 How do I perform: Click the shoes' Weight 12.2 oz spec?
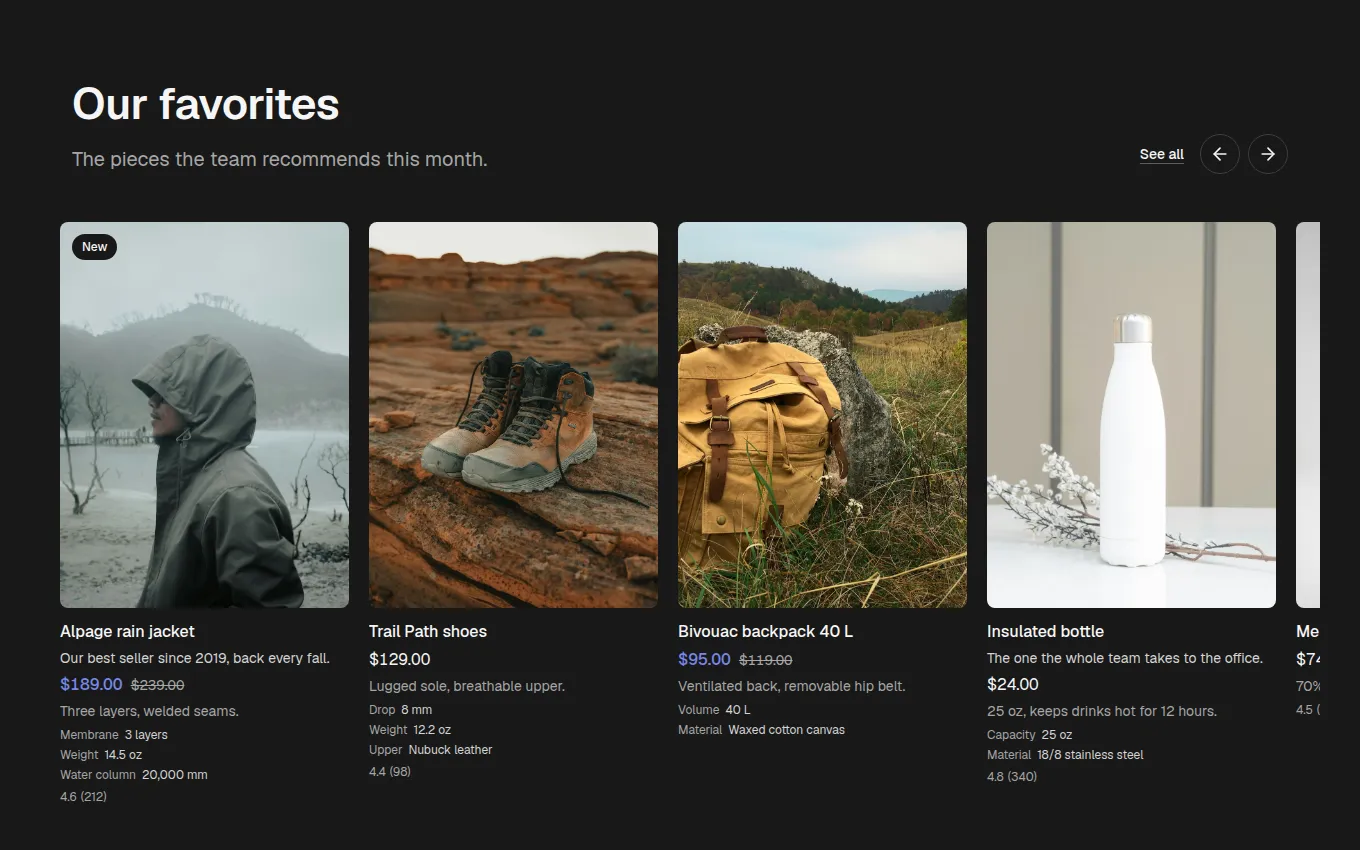tap(410, 730)
